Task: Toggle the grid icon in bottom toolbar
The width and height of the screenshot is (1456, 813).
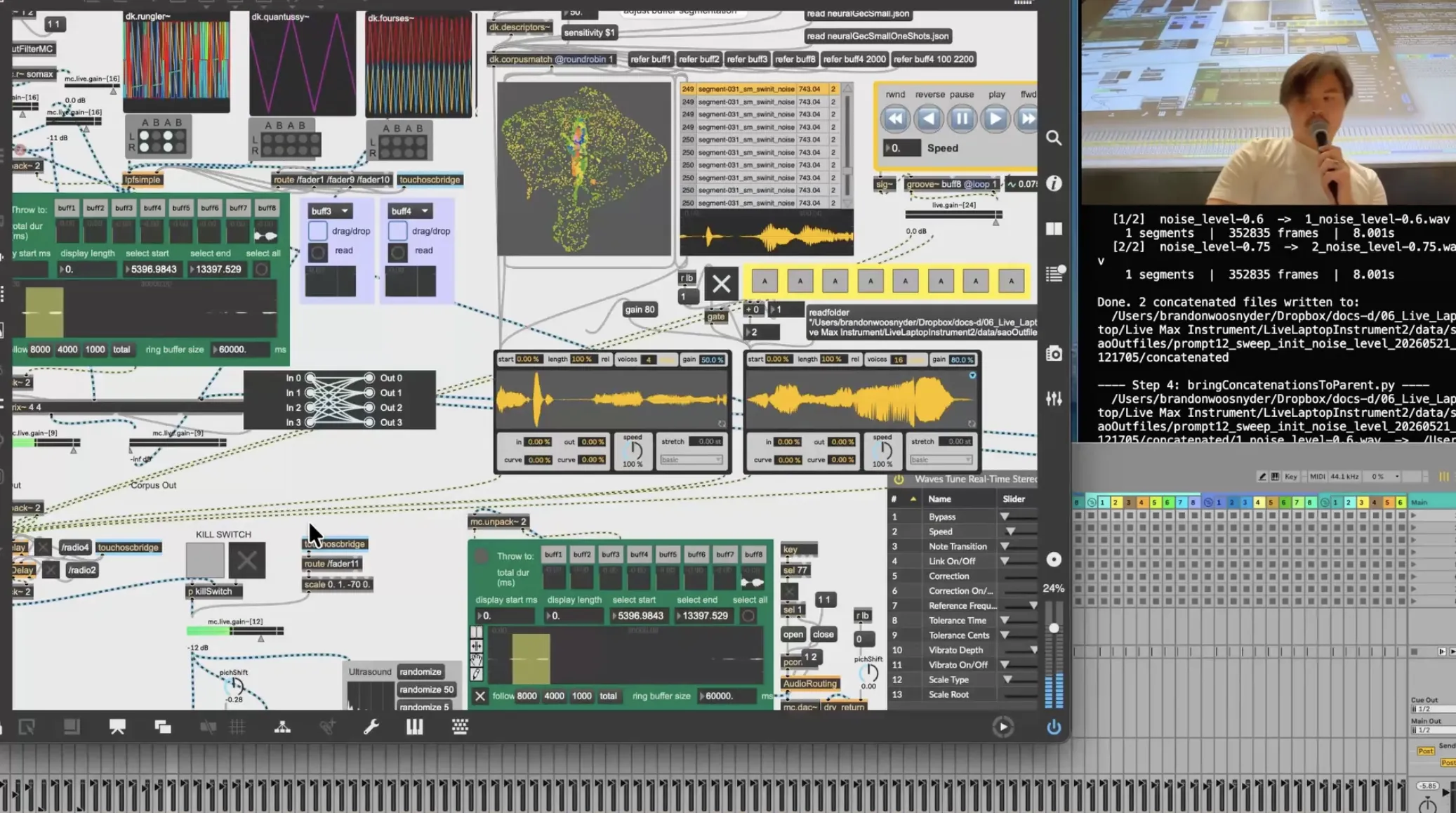Action: (x=237, y=727)
